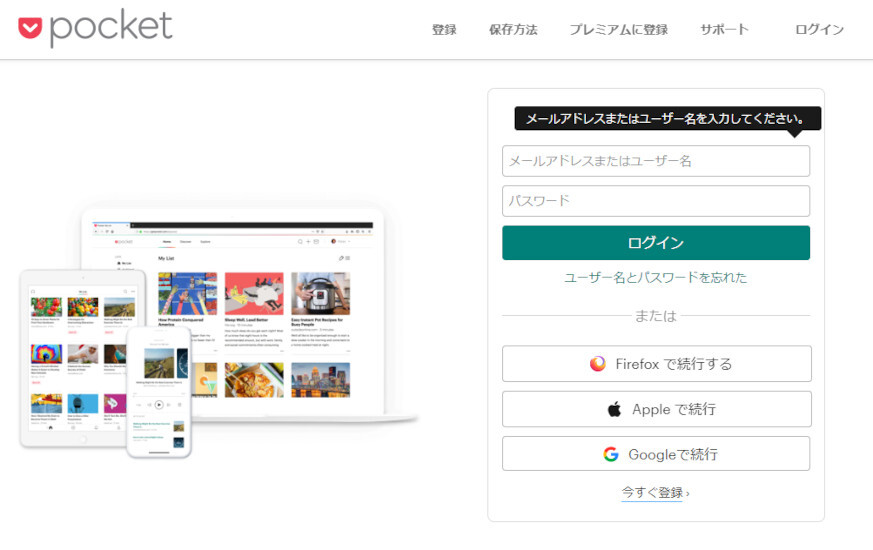Select the 'Sleep Well, Lead Better' article image
Viewport: 873px width, 550px height.
click(x=254, y=293)
